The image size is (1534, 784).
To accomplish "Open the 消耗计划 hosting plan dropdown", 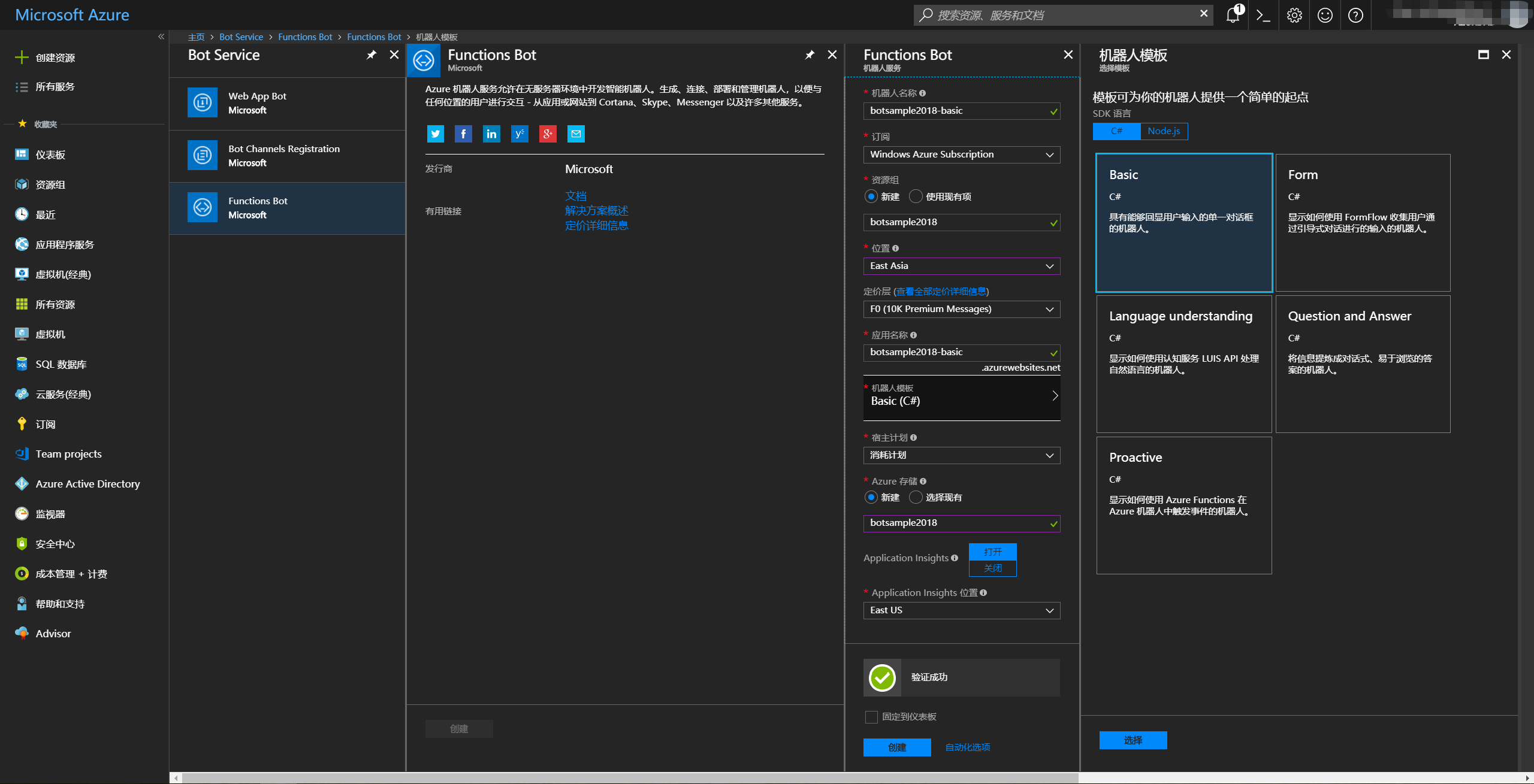I will coord(961,455).
